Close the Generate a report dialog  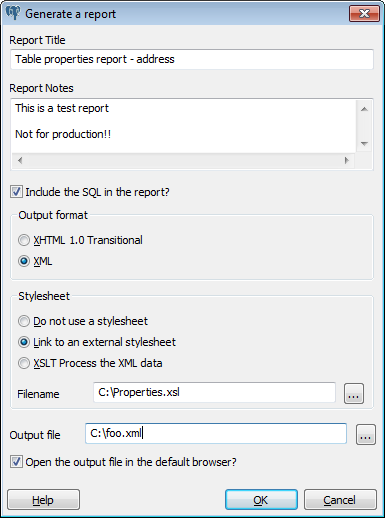click(x=364, y=14)
